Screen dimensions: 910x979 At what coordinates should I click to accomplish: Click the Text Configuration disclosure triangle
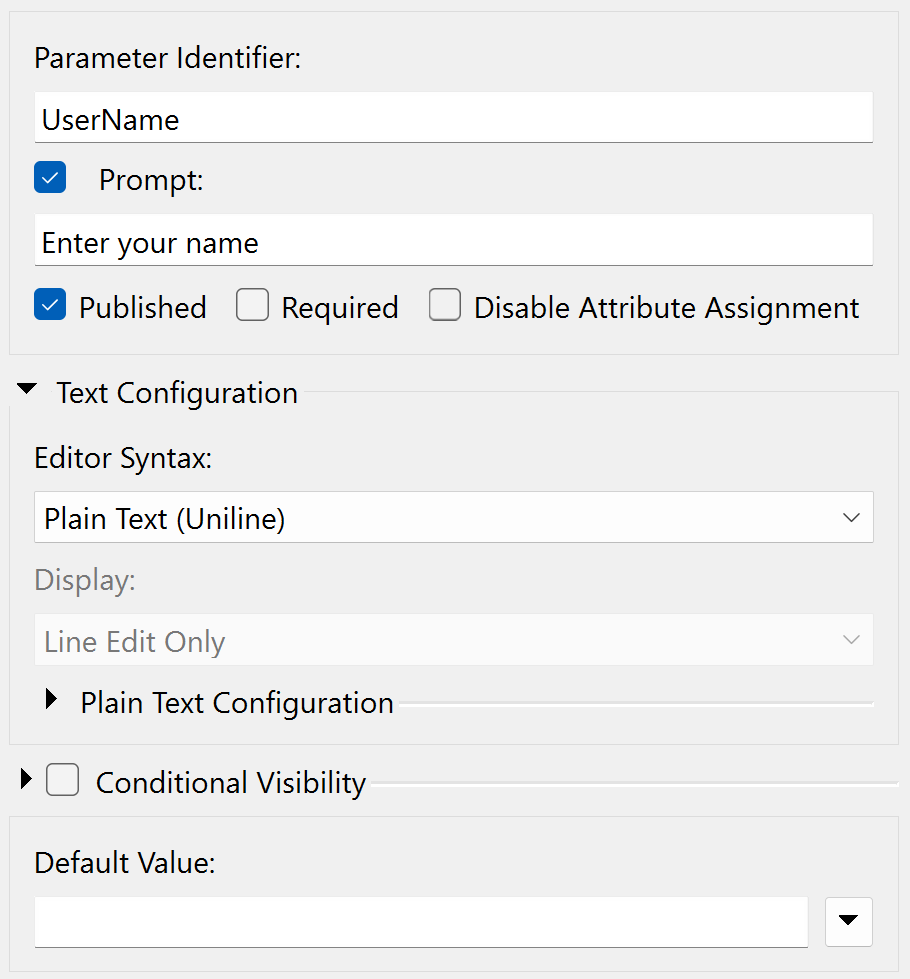click(26, 390)
